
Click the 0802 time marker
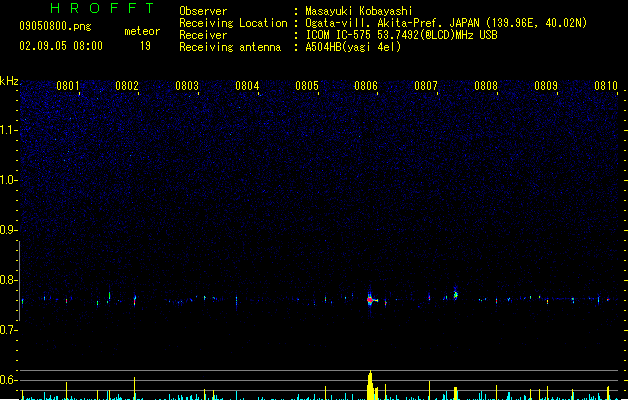127,86
